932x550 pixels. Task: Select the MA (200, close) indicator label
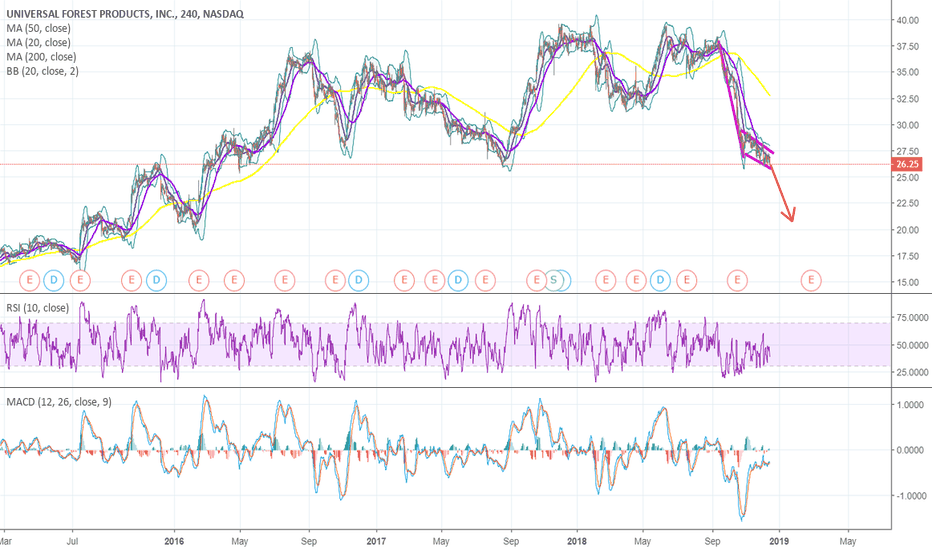coord(41,56)
